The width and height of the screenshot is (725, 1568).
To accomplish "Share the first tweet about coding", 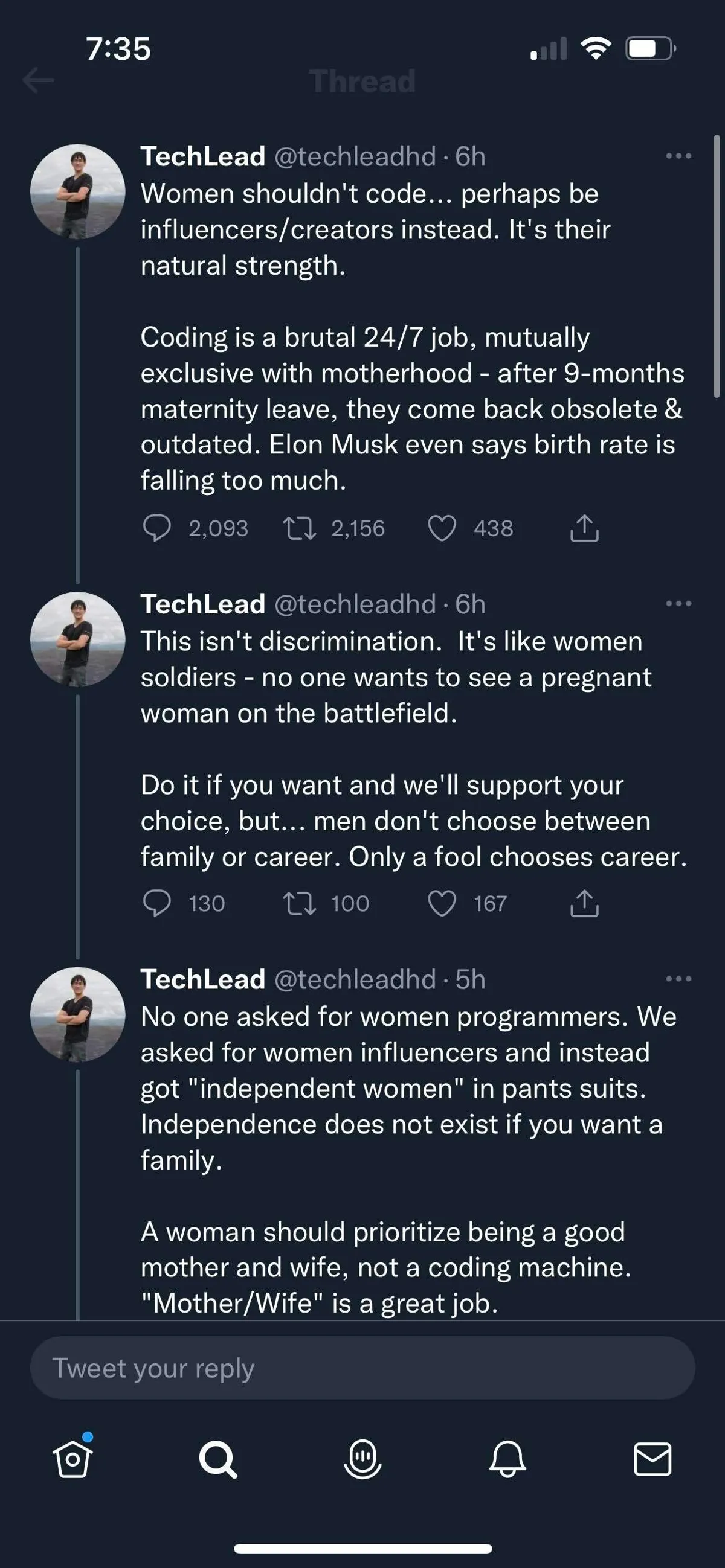I will 584,528.
